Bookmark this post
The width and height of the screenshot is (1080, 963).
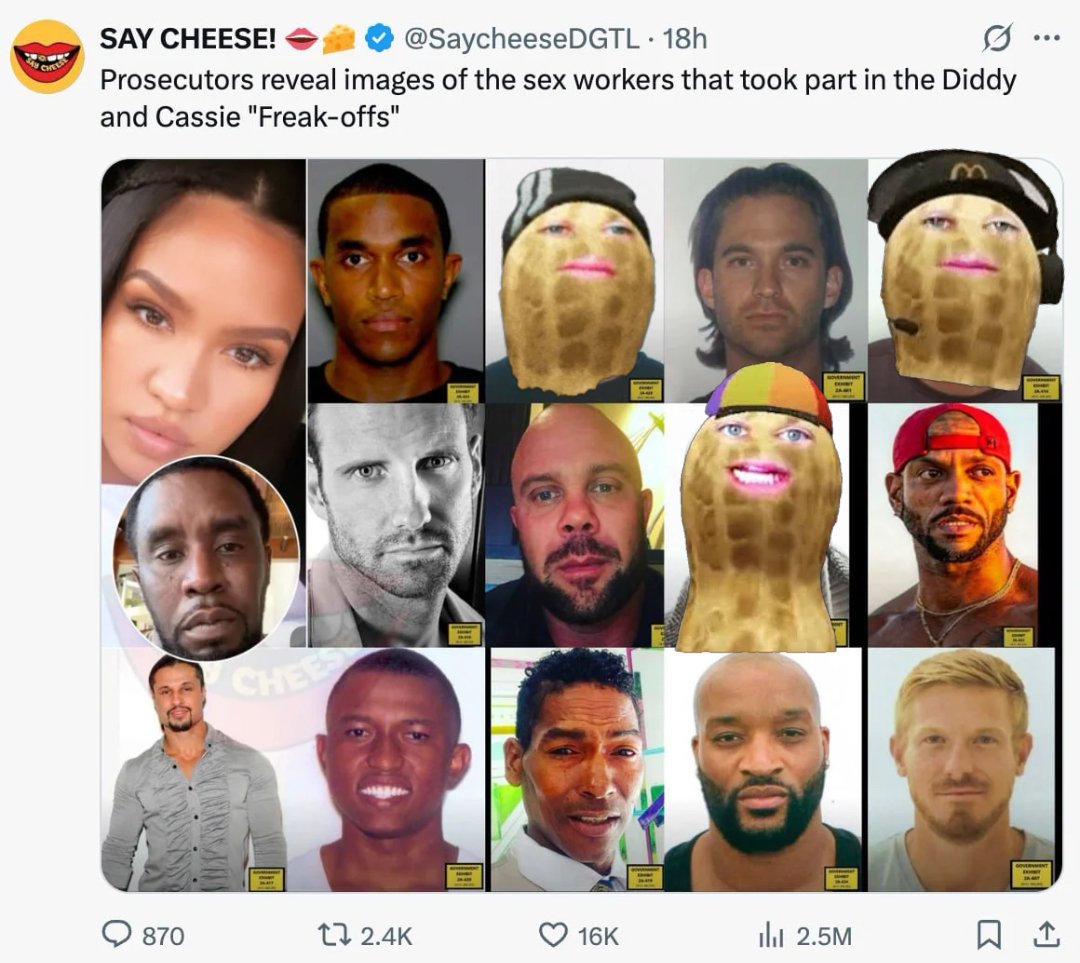point(988,934)
